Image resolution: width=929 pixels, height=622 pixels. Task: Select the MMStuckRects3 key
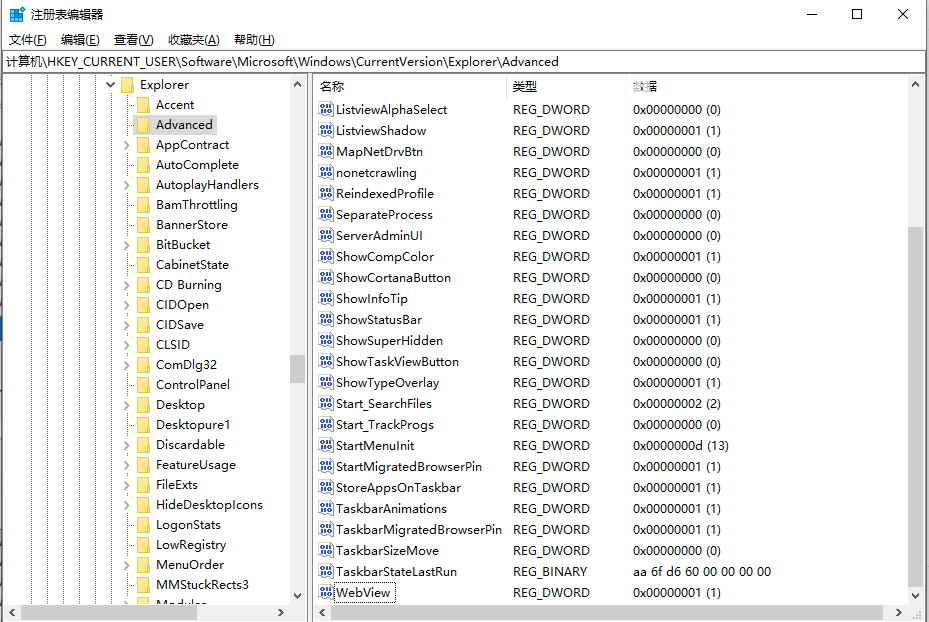[202, 585]
